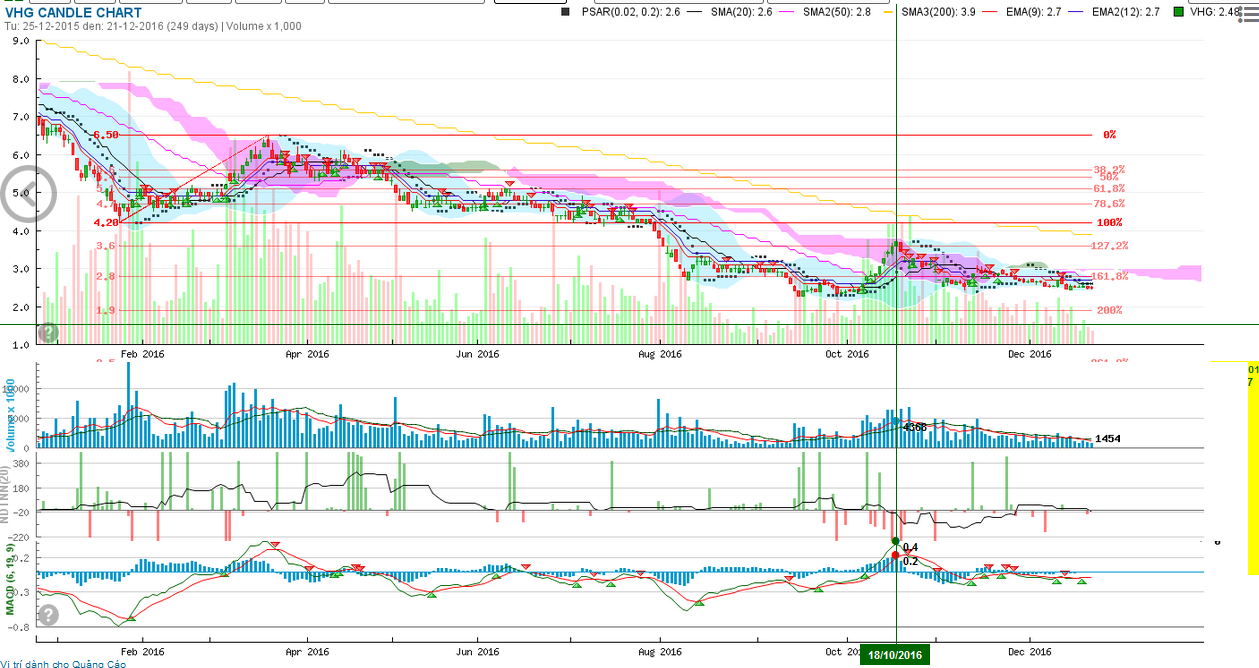The height and width of the screenshot is (668, 1259).
Task: Click the black PSAR legend square
Action: coord(566,13)
